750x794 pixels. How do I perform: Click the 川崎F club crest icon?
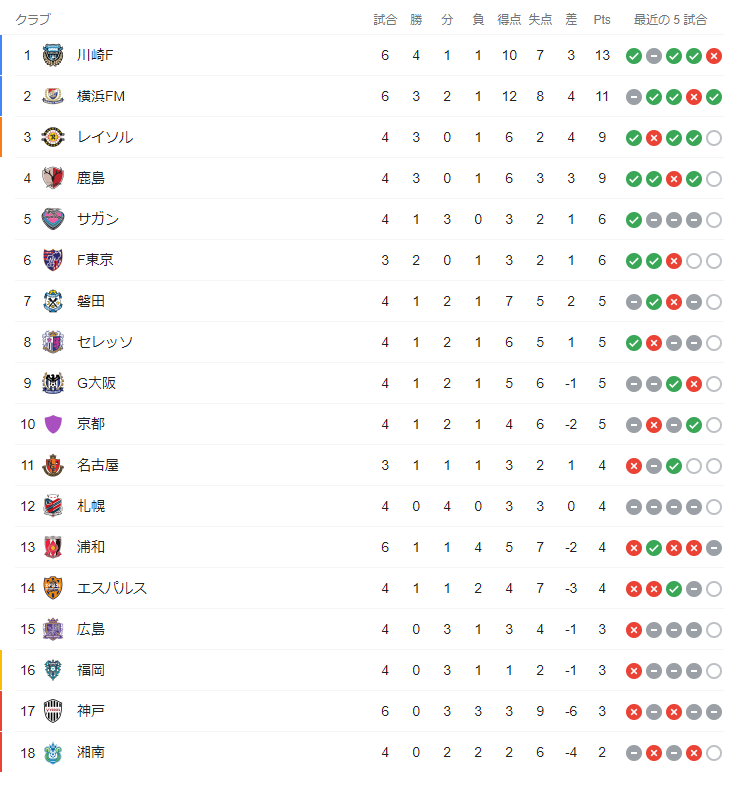53,55
